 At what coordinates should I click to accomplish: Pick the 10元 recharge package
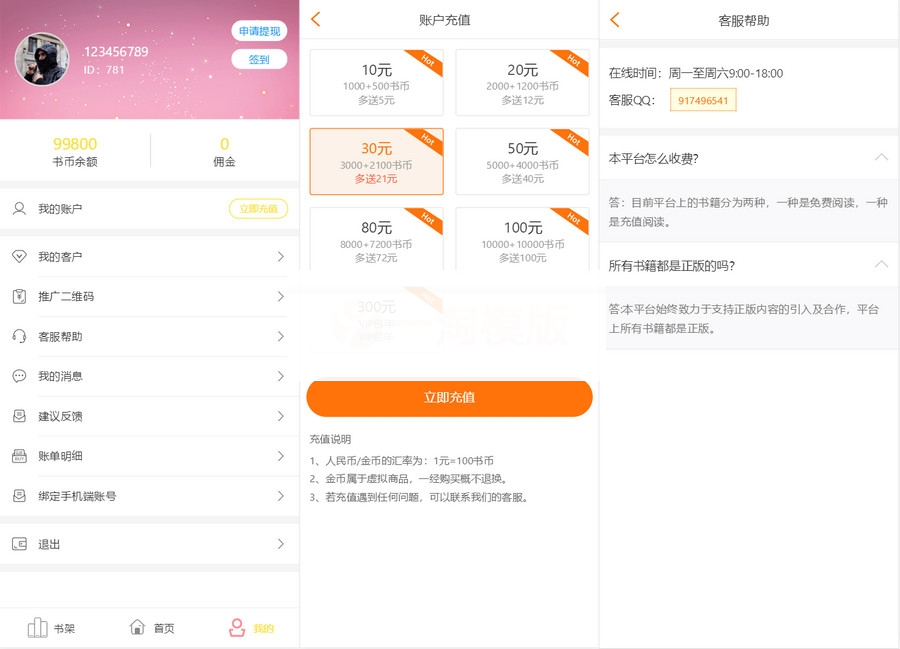[375, 81]
